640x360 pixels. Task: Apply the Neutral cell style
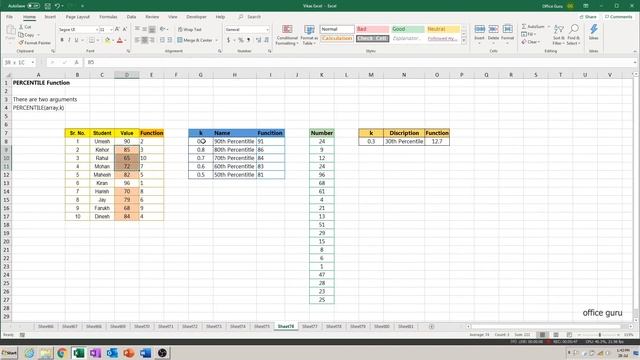click(443, 29)
